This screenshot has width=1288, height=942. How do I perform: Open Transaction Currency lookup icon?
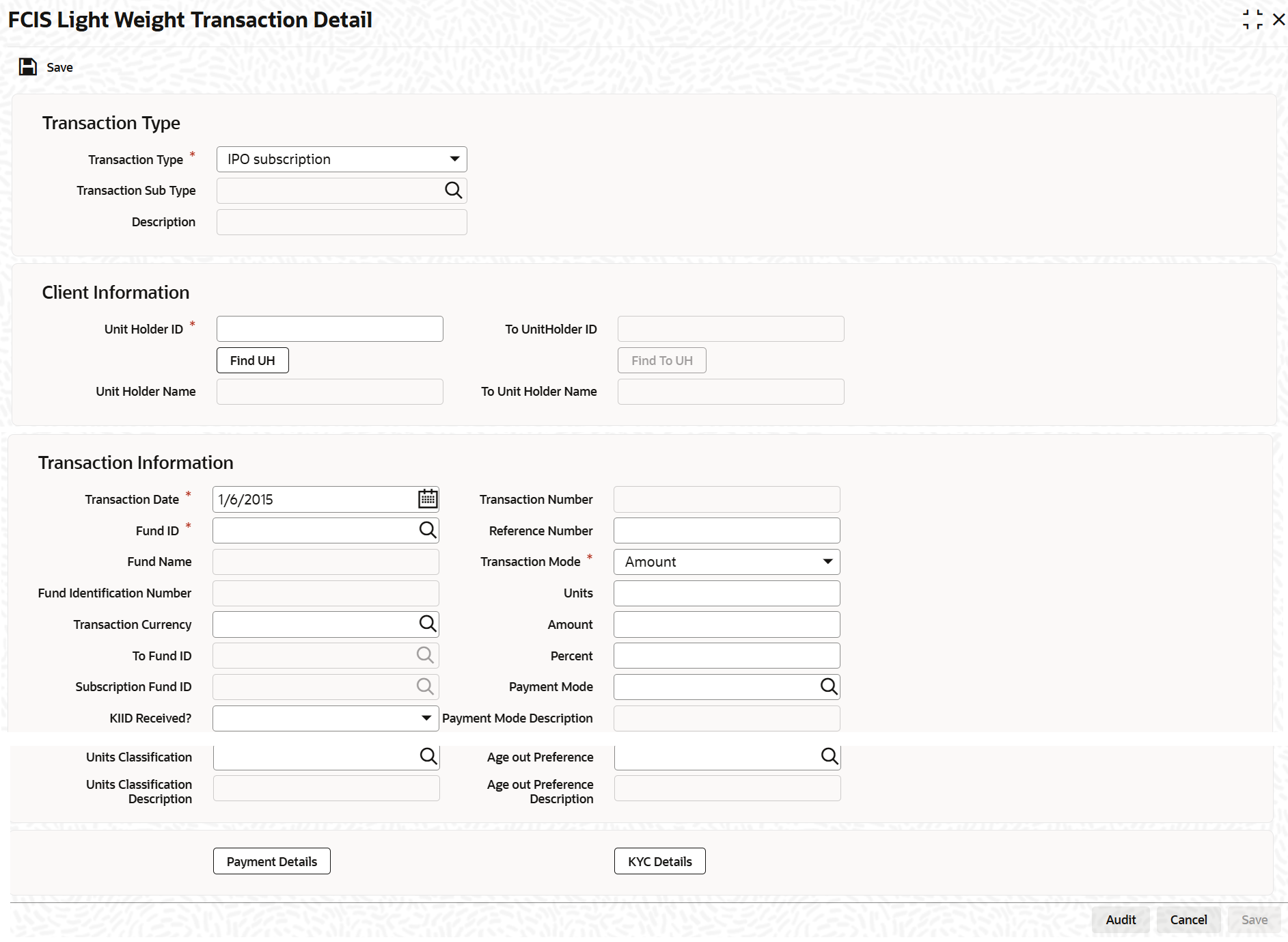[428, 623]
